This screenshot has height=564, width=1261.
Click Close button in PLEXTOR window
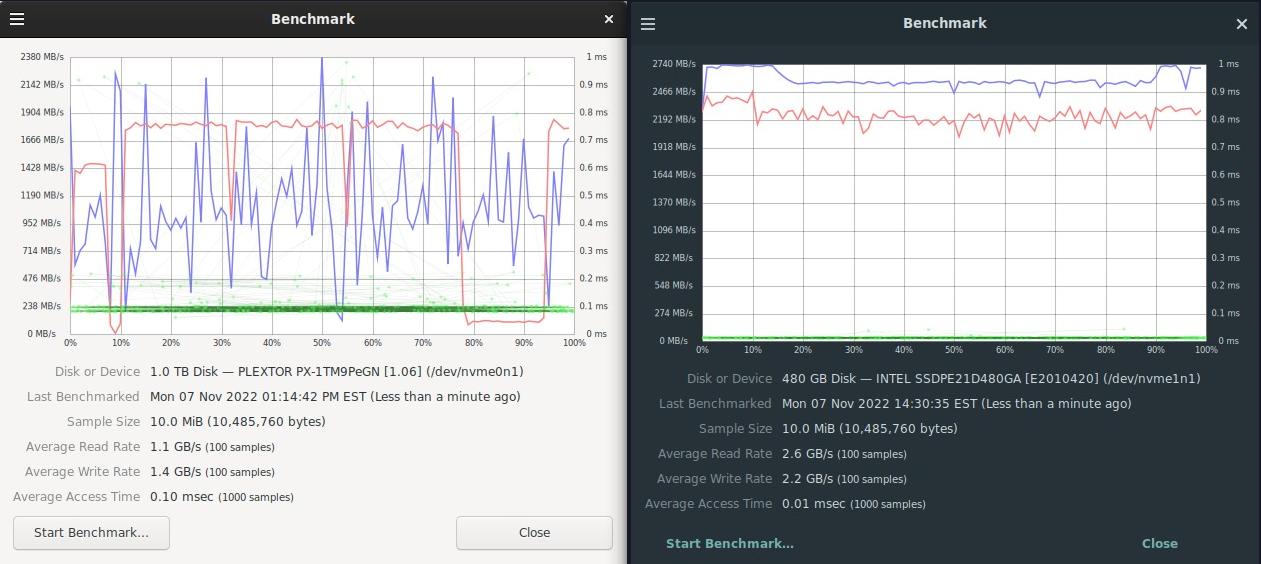(534, 533)
